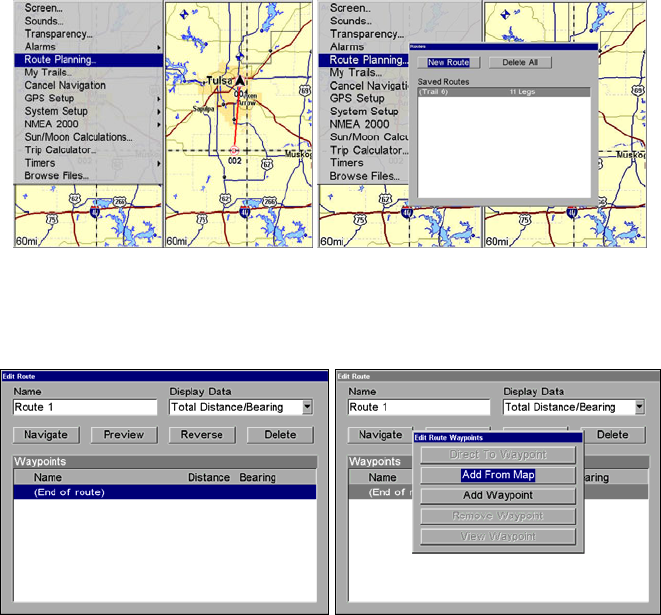Click Remove Waypoint in Edit Route Waypoints popup

coord(498,516)
